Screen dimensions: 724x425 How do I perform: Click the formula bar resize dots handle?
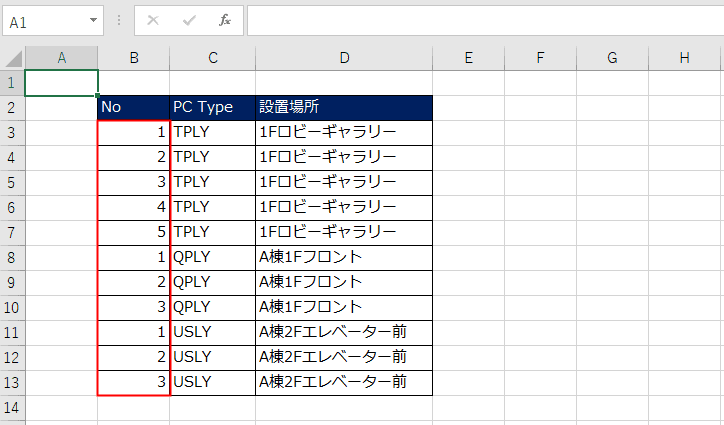[x=119, y=20]
